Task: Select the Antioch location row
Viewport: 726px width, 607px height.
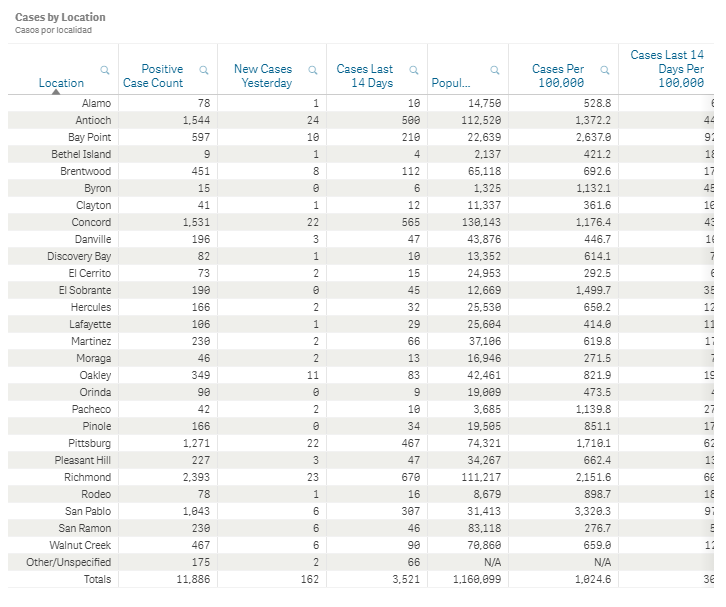Action: click(93, 120)
